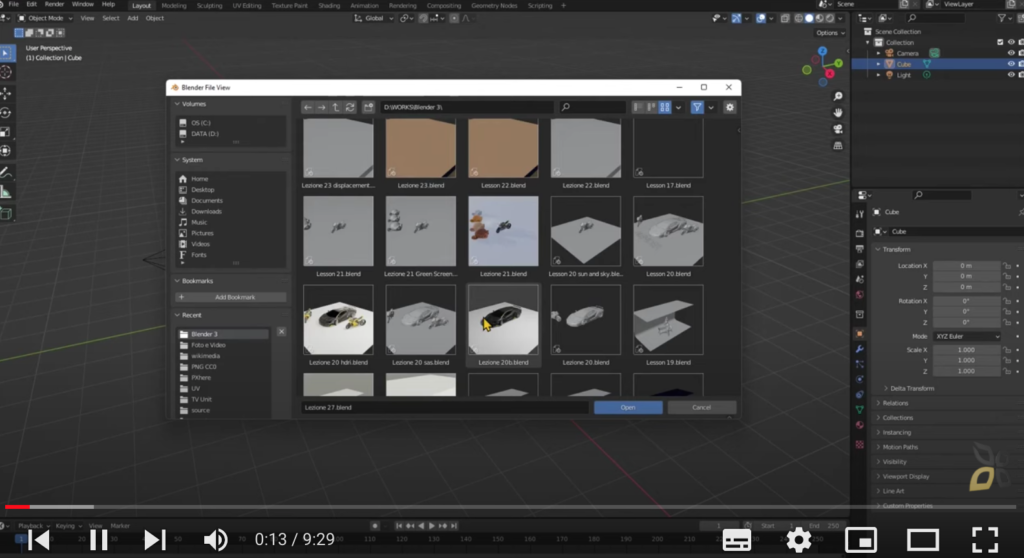Screen dimensions: 1024x558
Task: Click the Cancel button
Action: click(x=701, y=407)
